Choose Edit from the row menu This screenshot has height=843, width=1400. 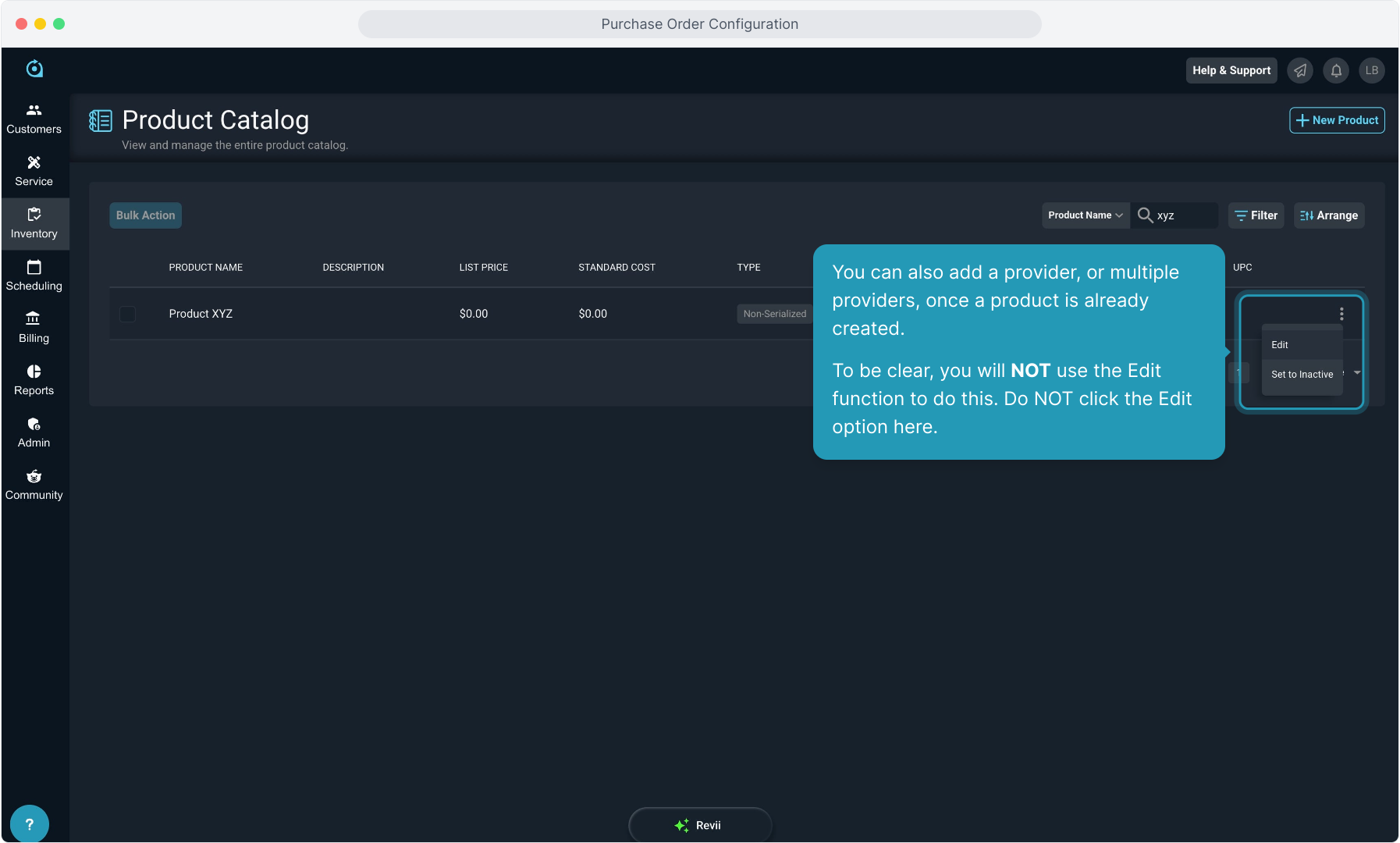[1280, 345]
